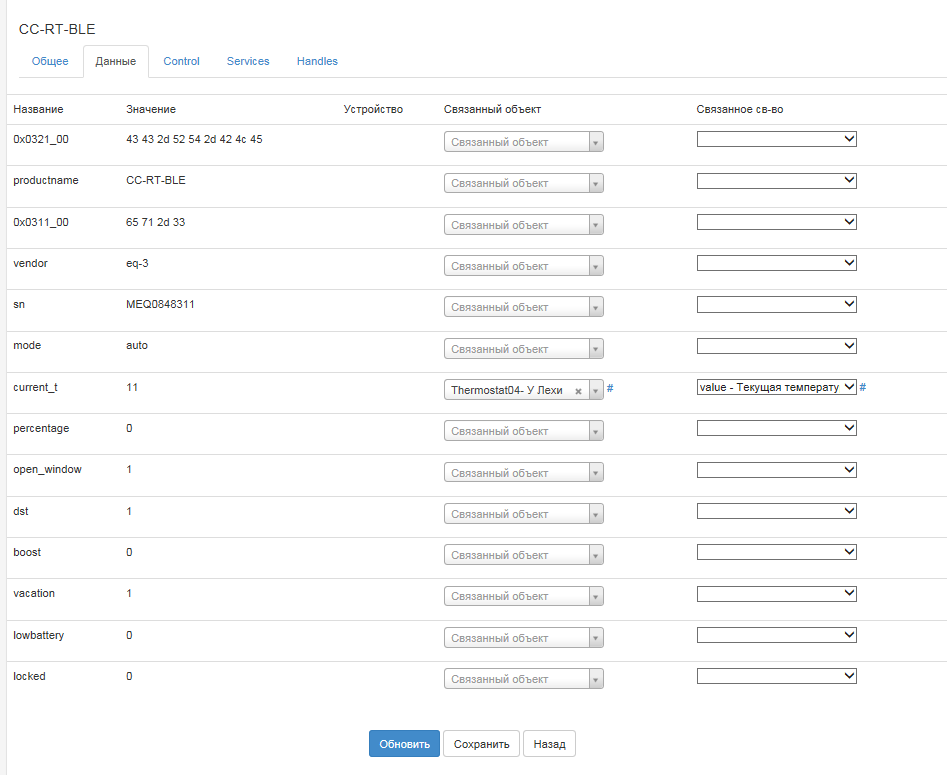Switch to the Services tab
Viewport: 947px width, 775px height.
click(x=248, y=61)
